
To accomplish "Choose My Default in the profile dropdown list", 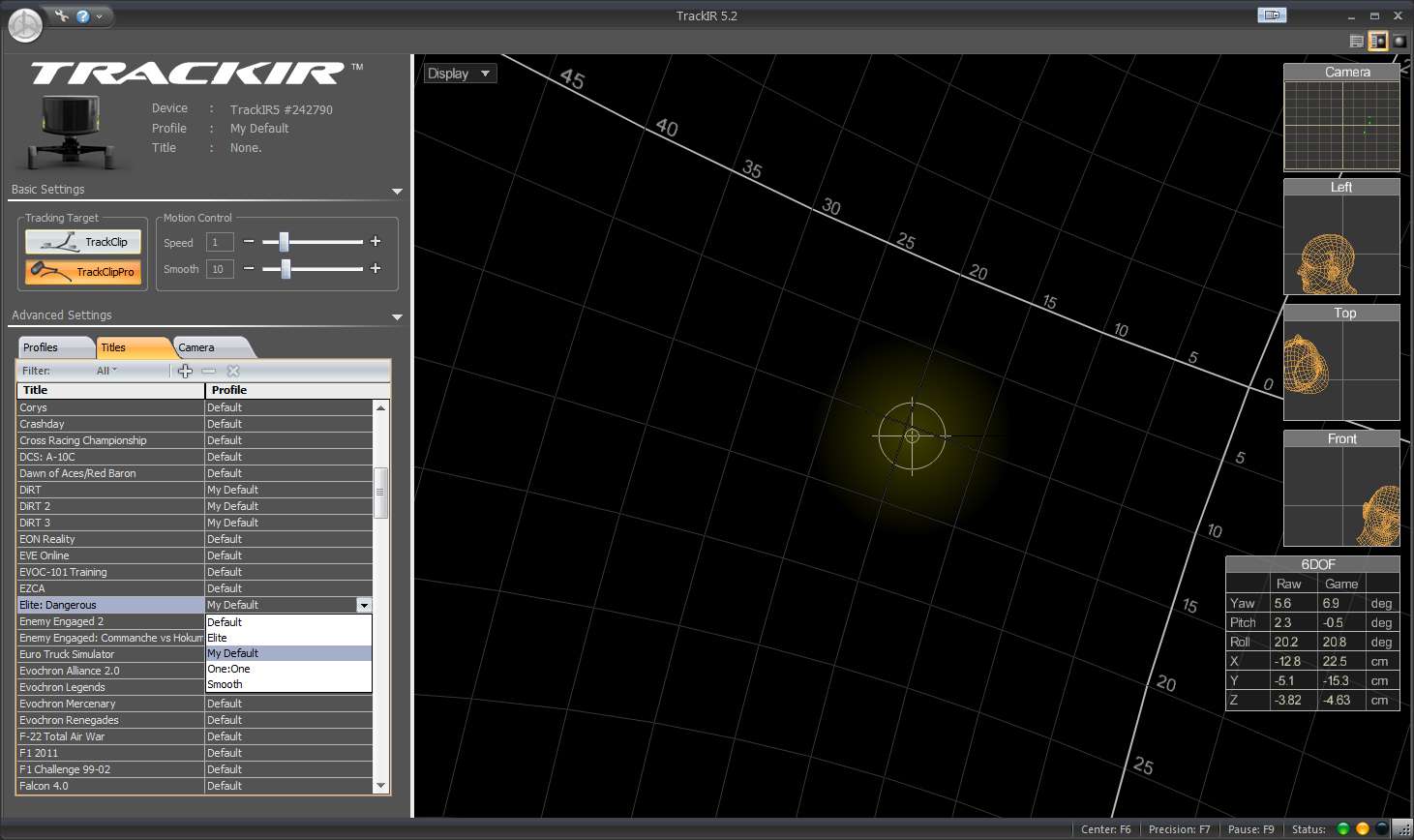I will (x=288, y=653).
